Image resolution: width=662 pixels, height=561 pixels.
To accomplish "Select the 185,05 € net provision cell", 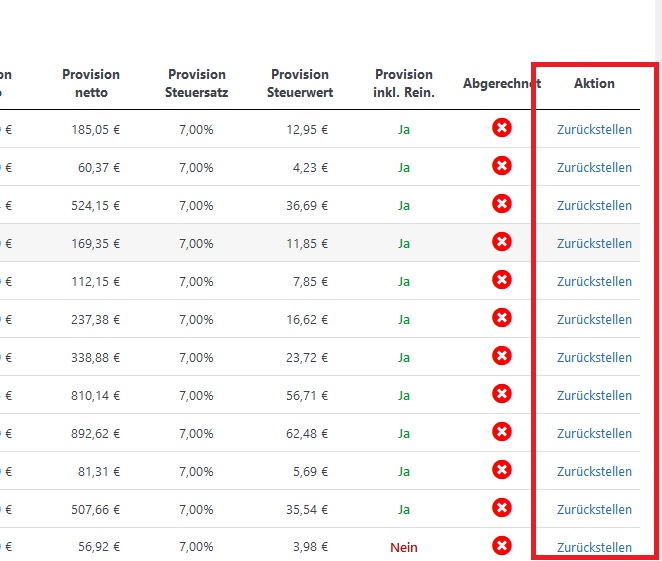I will pos(96,130).
